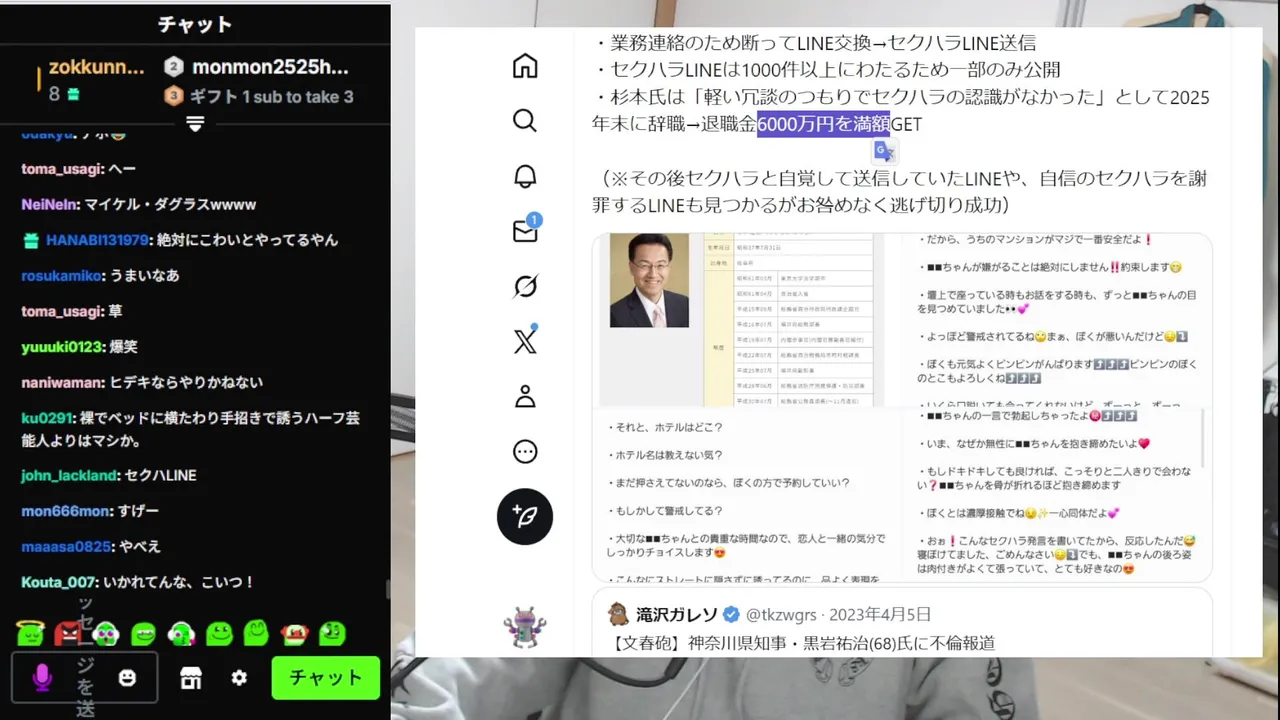1280x720 pixels.
Task: Click the verified badge beside 滝沢ガレソ
Action: (732, 614)
